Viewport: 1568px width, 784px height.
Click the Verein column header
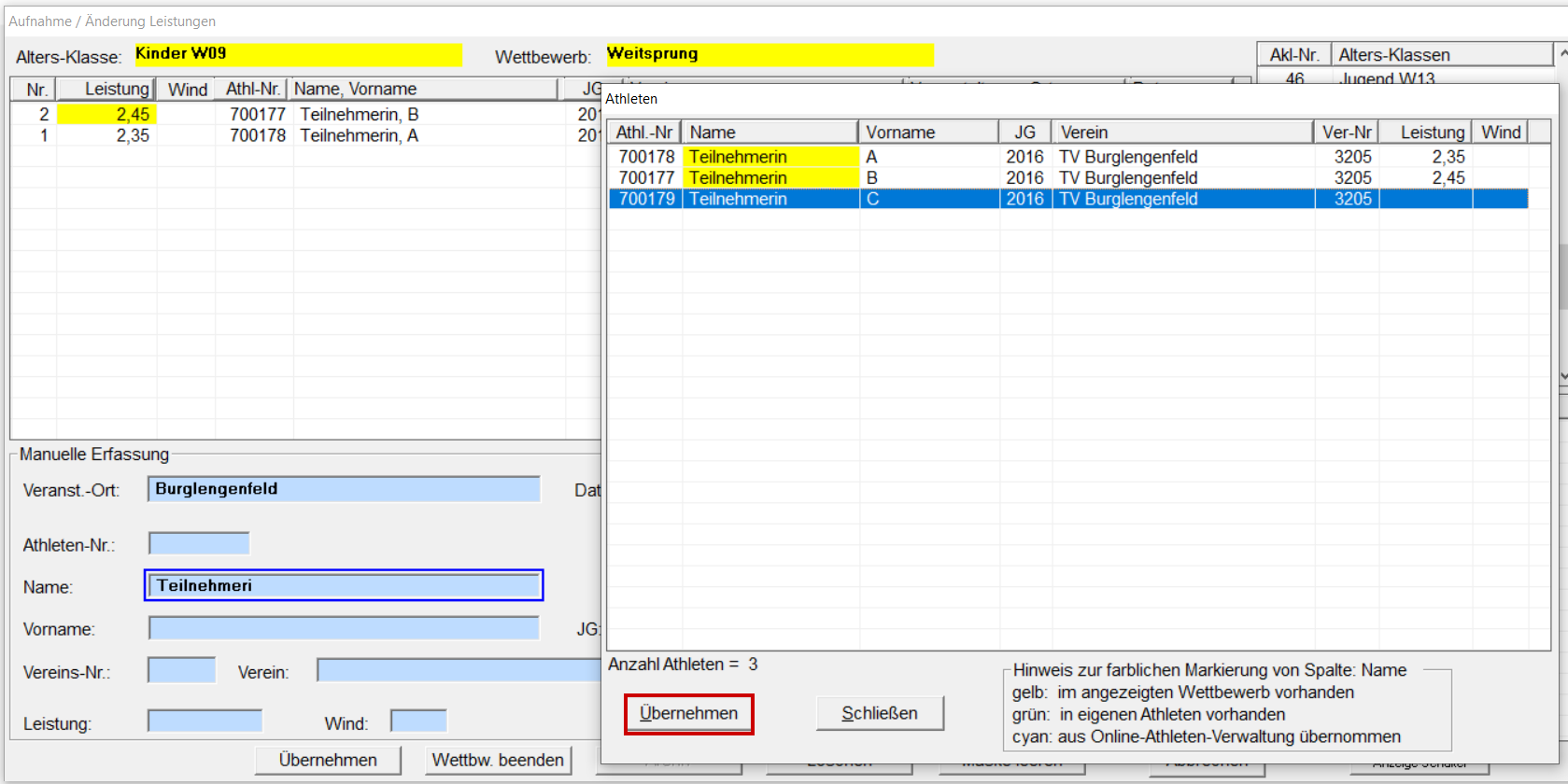click(x=1181, y=133)
